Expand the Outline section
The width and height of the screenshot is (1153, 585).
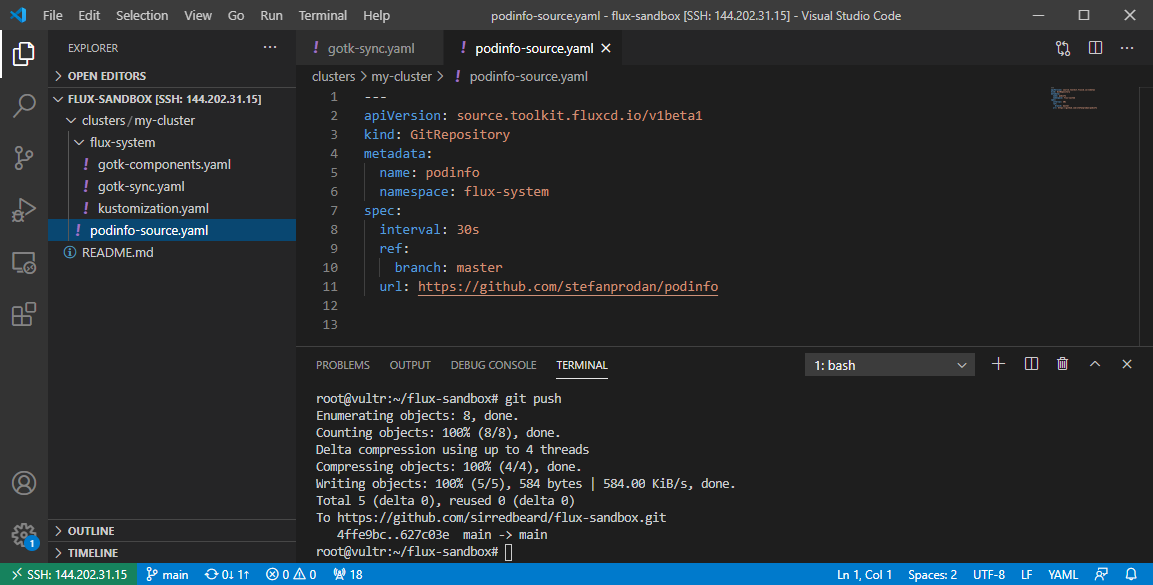point(172,531)
